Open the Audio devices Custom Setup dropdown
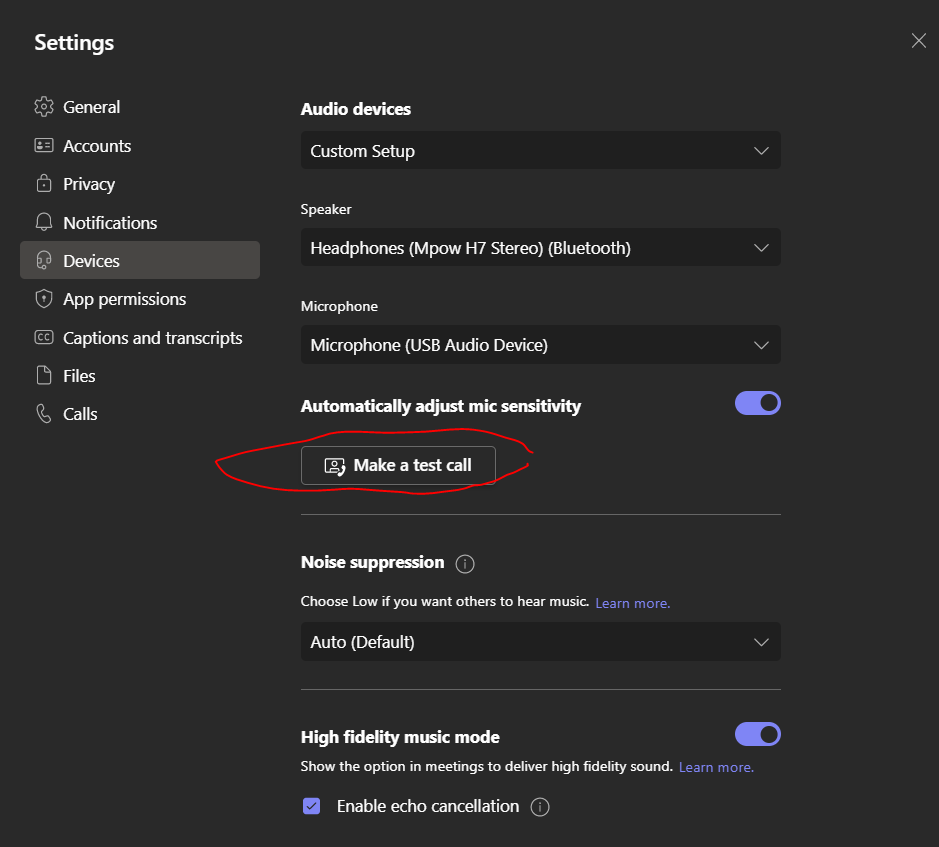939x847 pixels. pos(540,151)
